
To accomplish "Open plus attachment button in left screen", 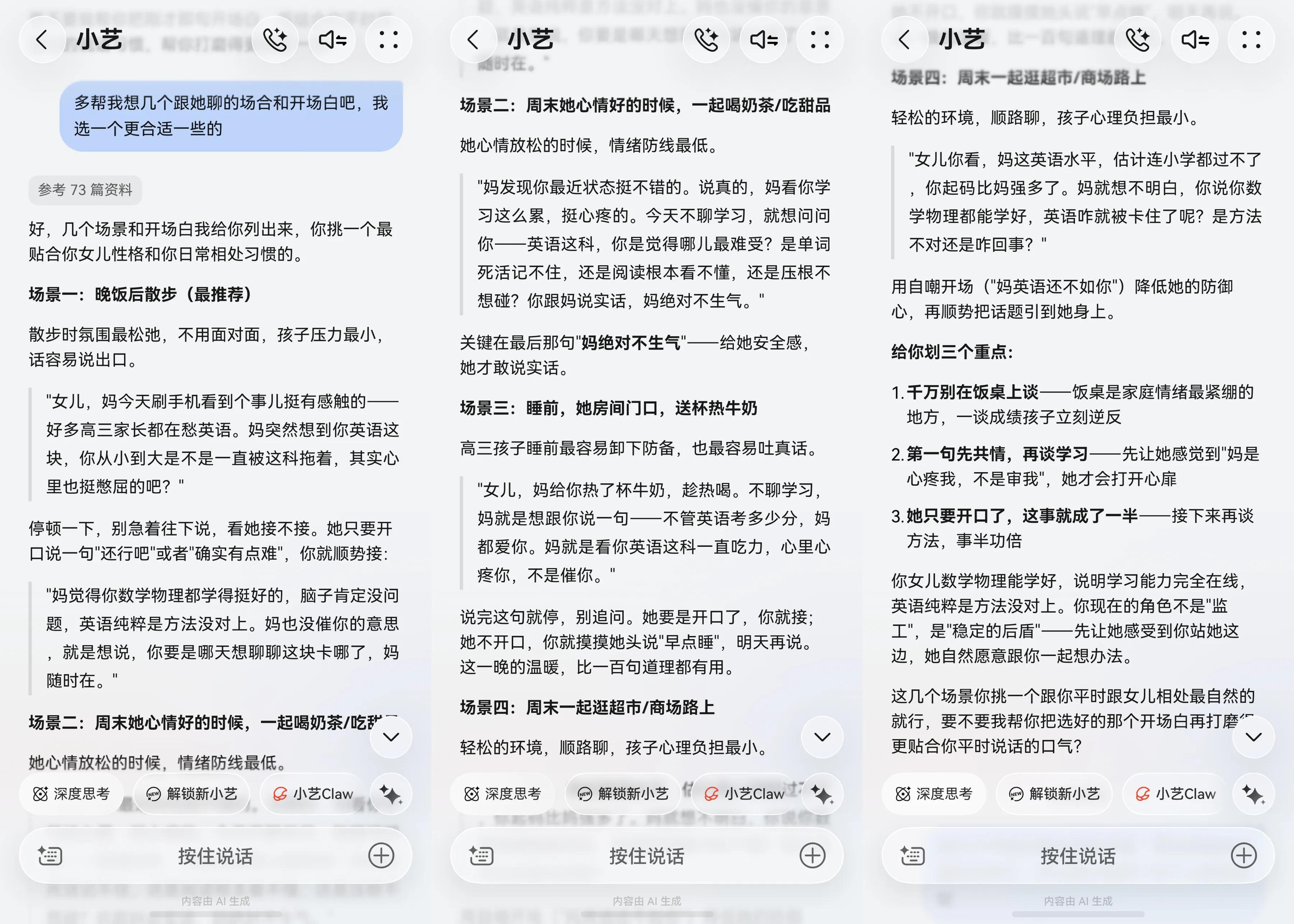I will tap(381, 856).
